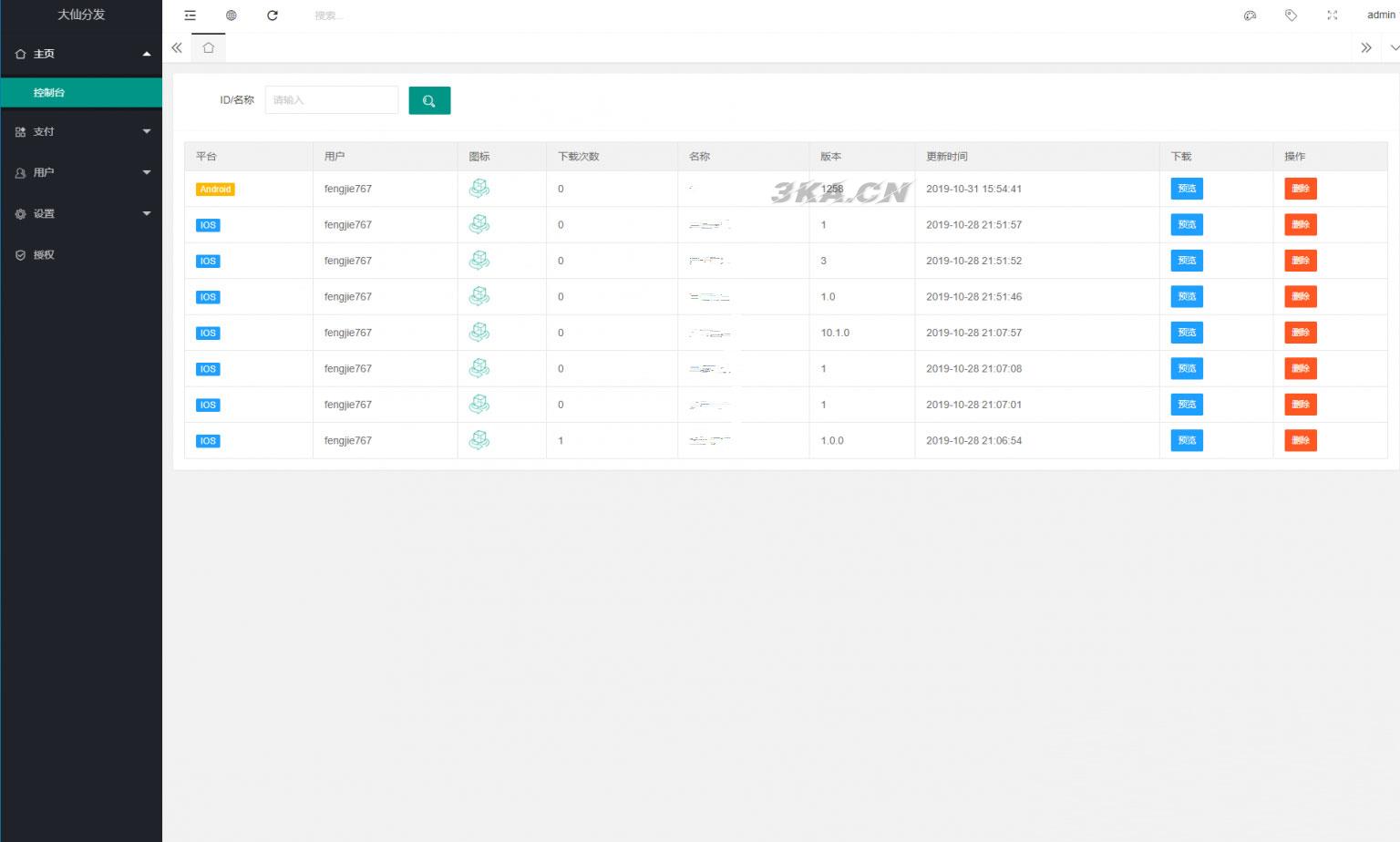Click fengjie767 in the Android row
This screenshot has width=1400, height=842.
coord(348,189)
